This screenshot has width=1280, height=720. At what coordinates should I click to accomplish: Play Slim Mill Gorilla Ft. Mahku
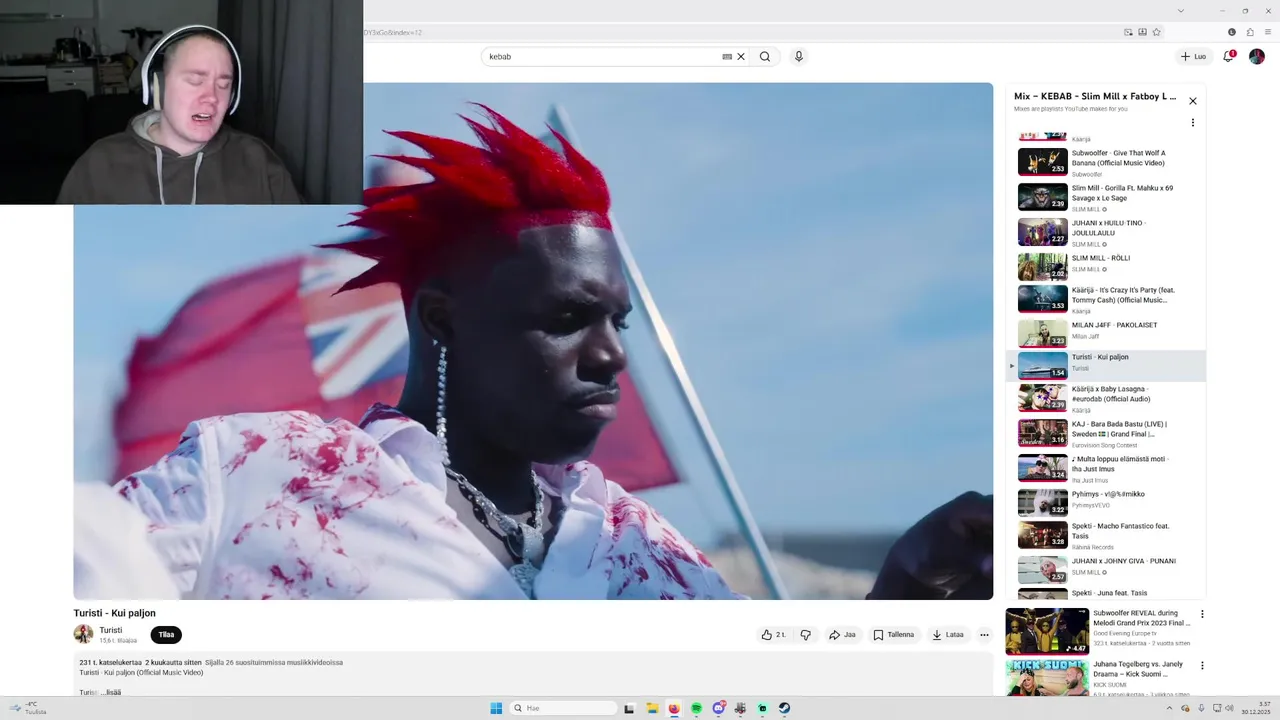pyautogui.click(x=1106, y=197)
